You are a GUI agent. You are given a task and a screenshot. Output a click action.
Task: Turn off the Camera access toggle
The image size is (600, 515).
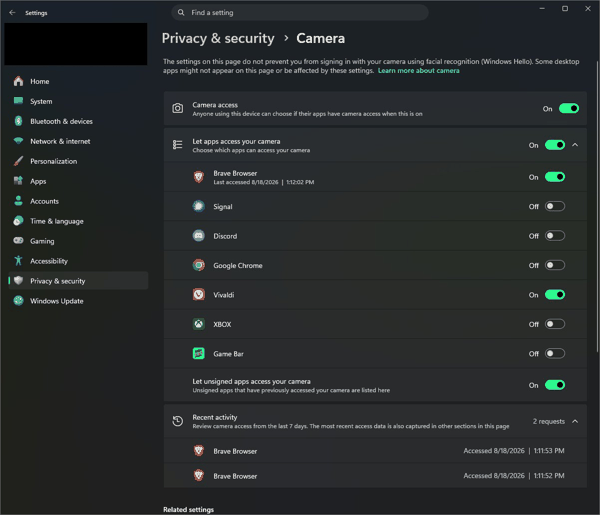coord(569,109)
